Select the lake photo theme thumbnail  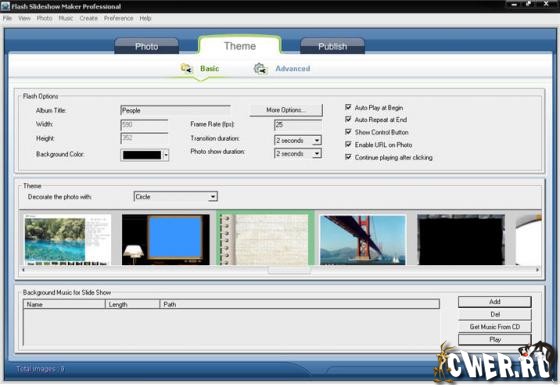[68, 240]
